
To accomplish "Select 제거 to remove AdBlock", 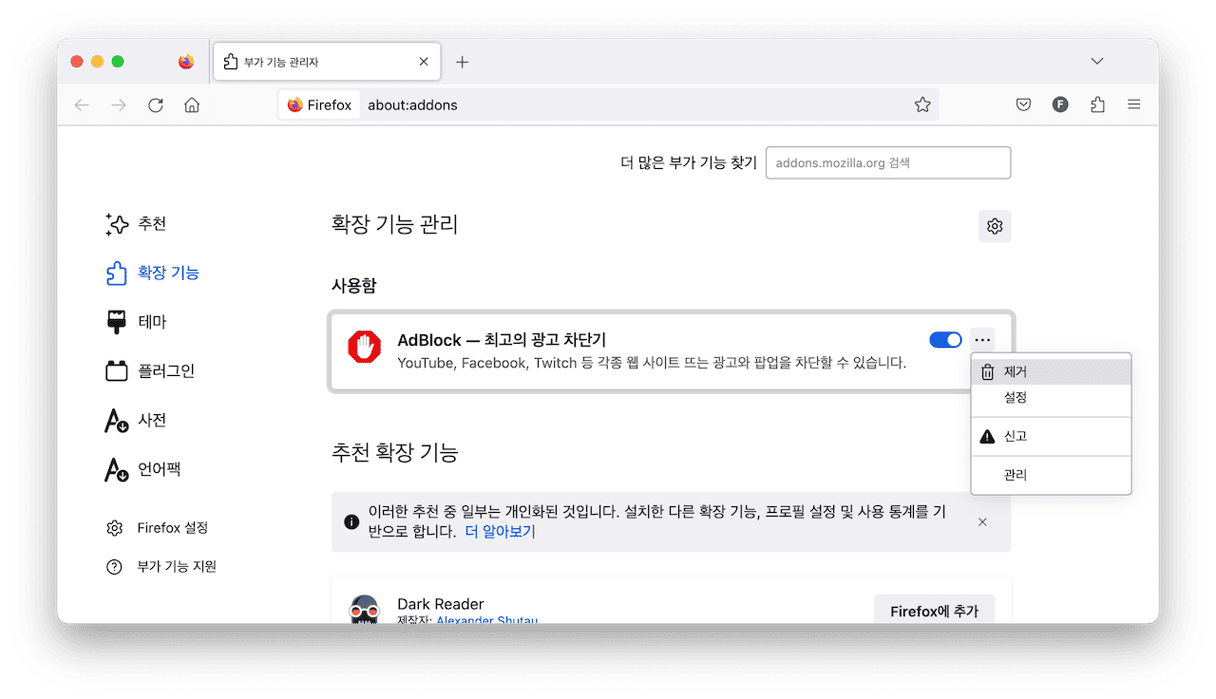I will [1051, 372].
